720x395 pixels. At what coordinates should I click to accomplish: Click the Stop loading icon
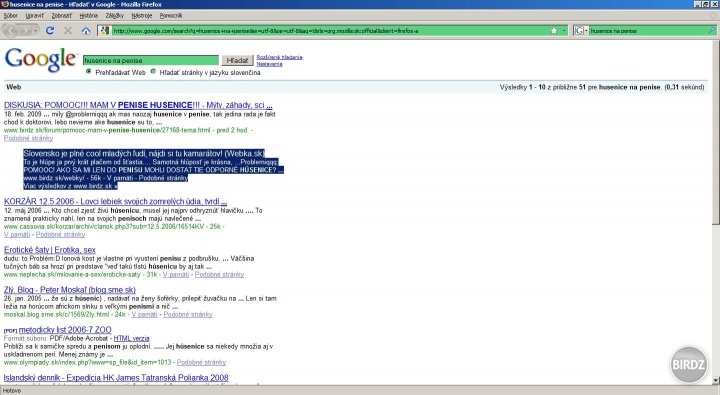[x=68, y=31]
